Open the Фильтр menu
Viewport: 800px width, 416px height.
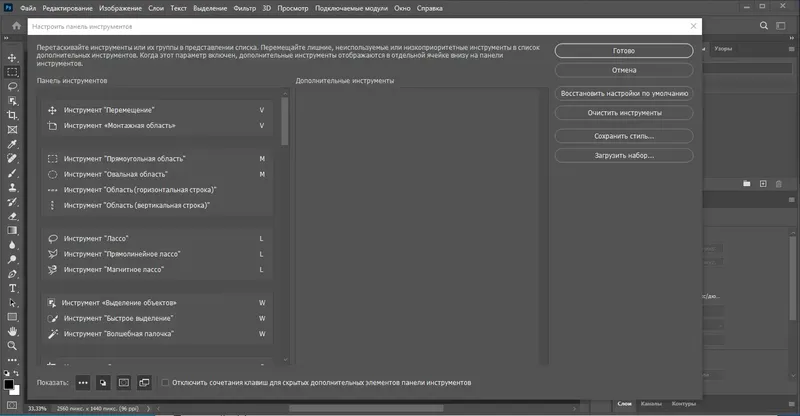pyautogui.click(x=245, y=8)
